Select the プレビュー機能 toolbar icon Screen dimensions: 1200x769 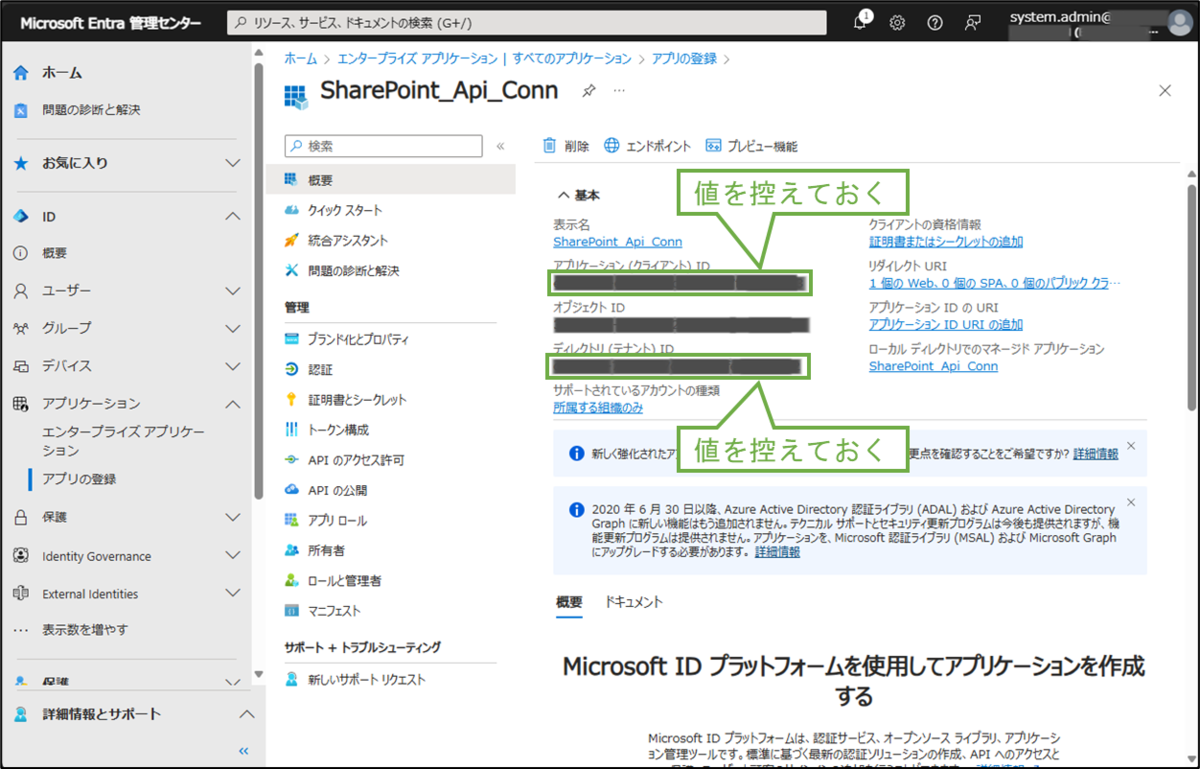[x=713, y=145]
